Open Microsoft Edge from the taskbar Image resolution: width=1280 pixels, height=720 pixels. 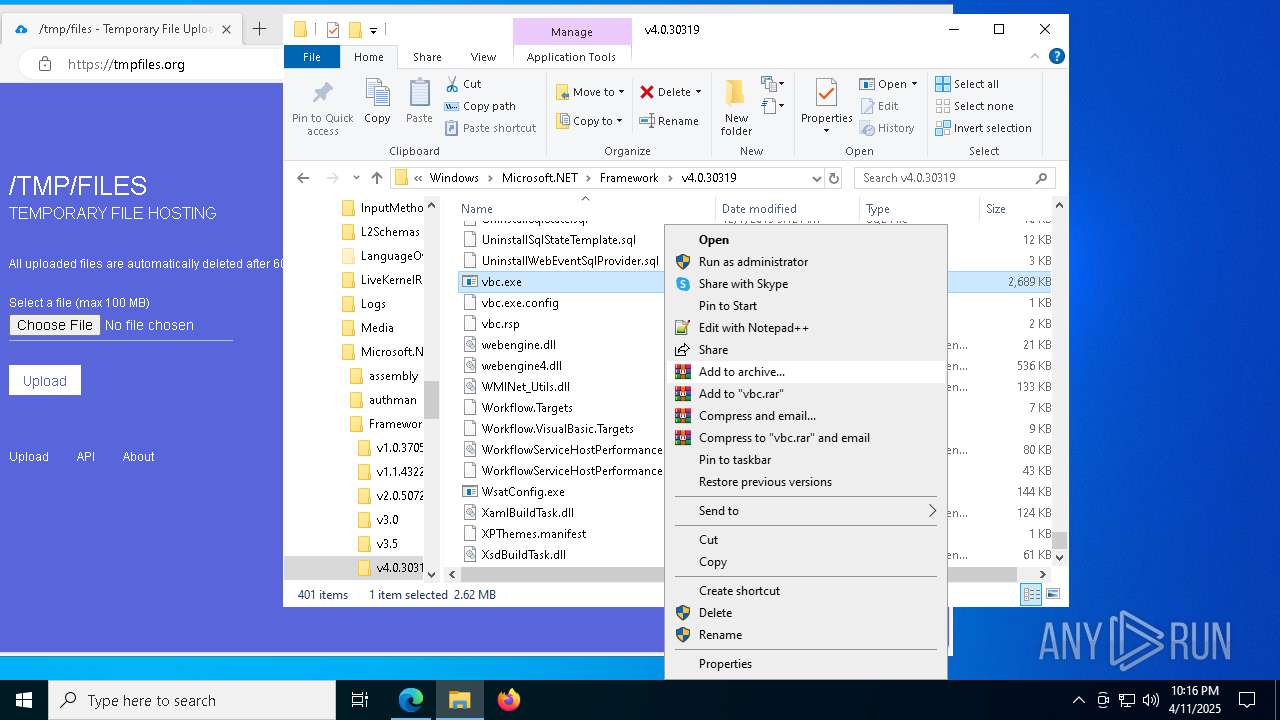pyautogui.click(x=411, y=700)
